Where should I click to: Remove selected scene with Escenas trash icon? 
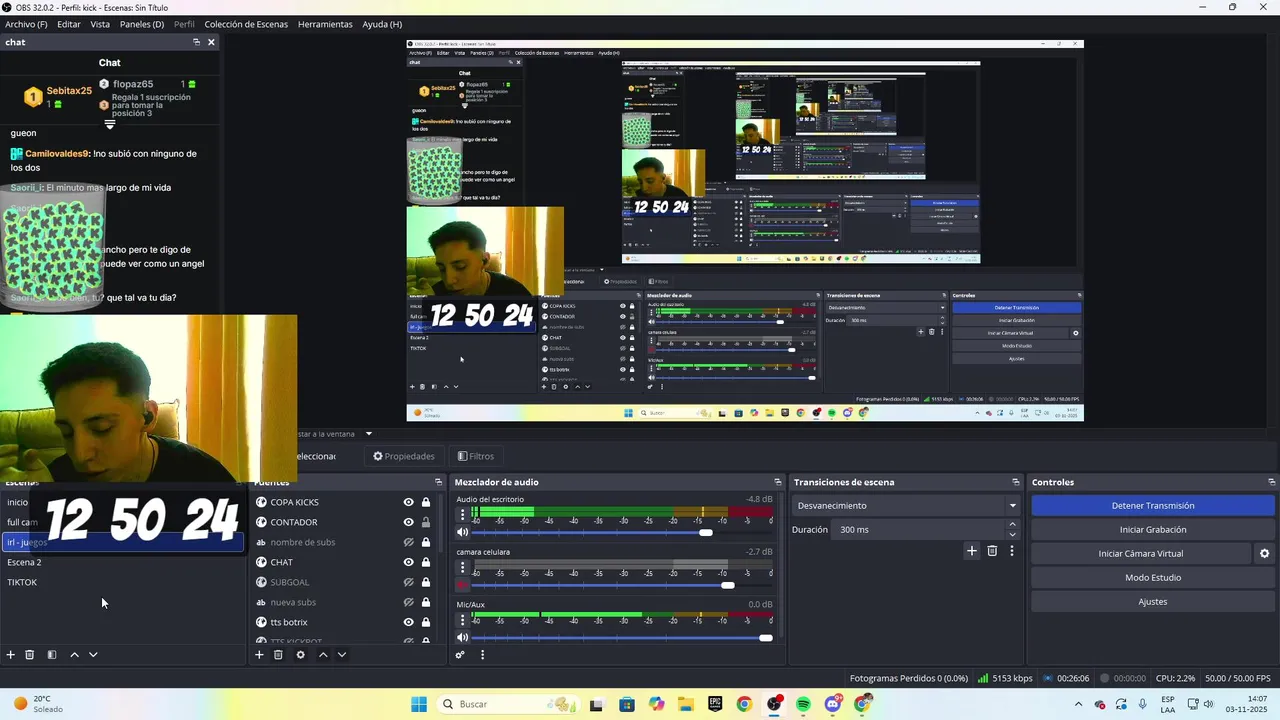pos(30,655)
